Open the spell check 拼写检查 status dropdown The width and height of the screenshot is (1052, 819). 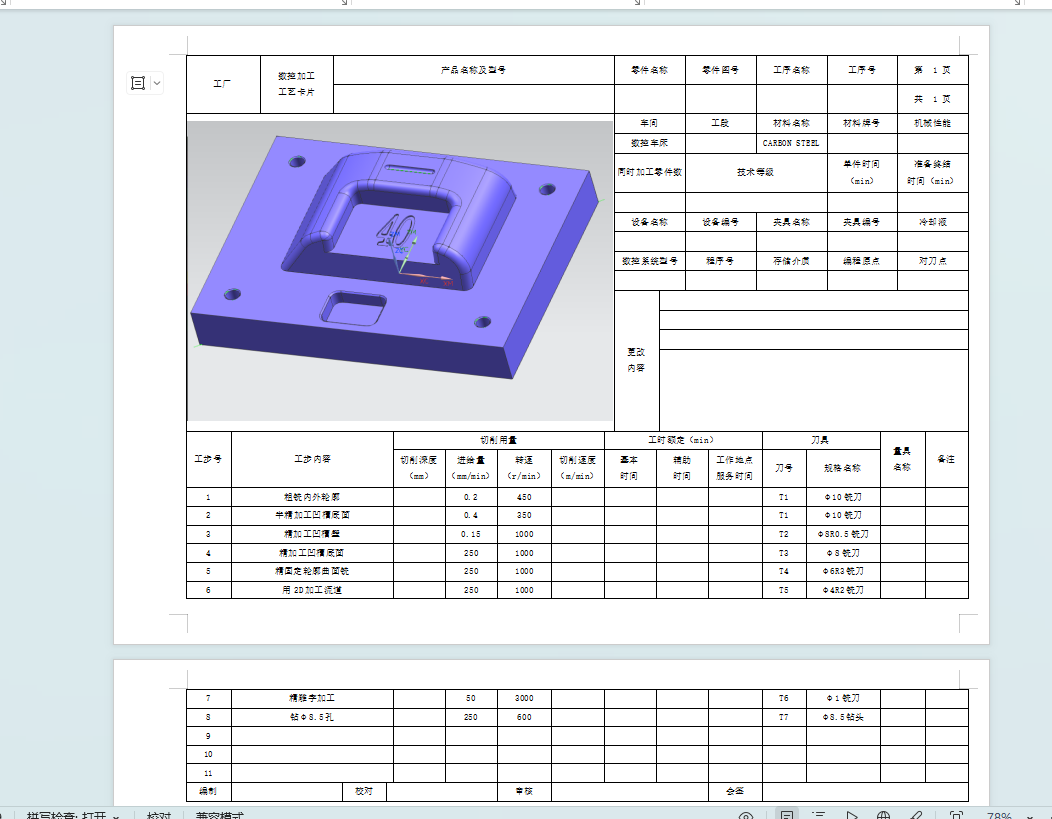72,815
